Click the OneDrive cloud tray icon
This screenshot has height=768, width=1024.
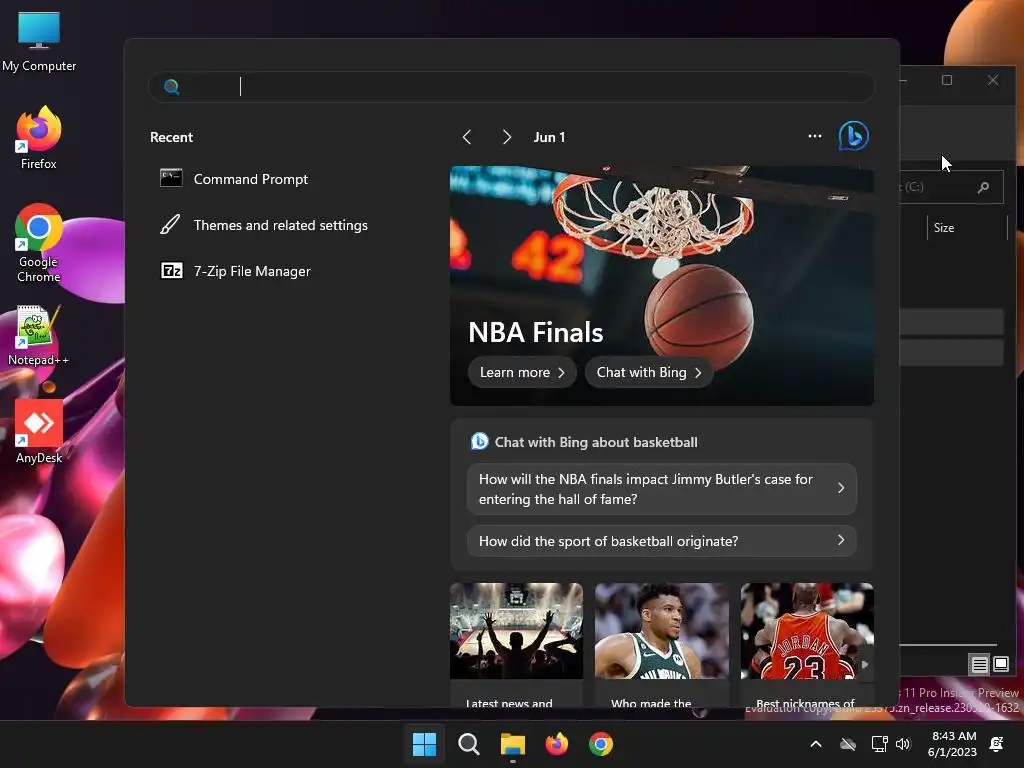tap(848, 744)
